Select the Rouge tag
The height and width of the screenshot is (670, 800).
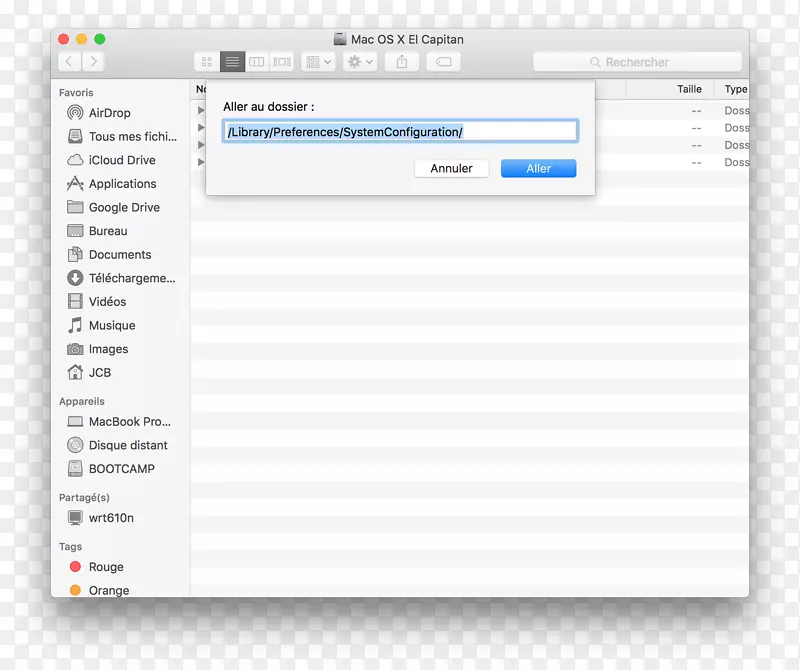(105, 567)
